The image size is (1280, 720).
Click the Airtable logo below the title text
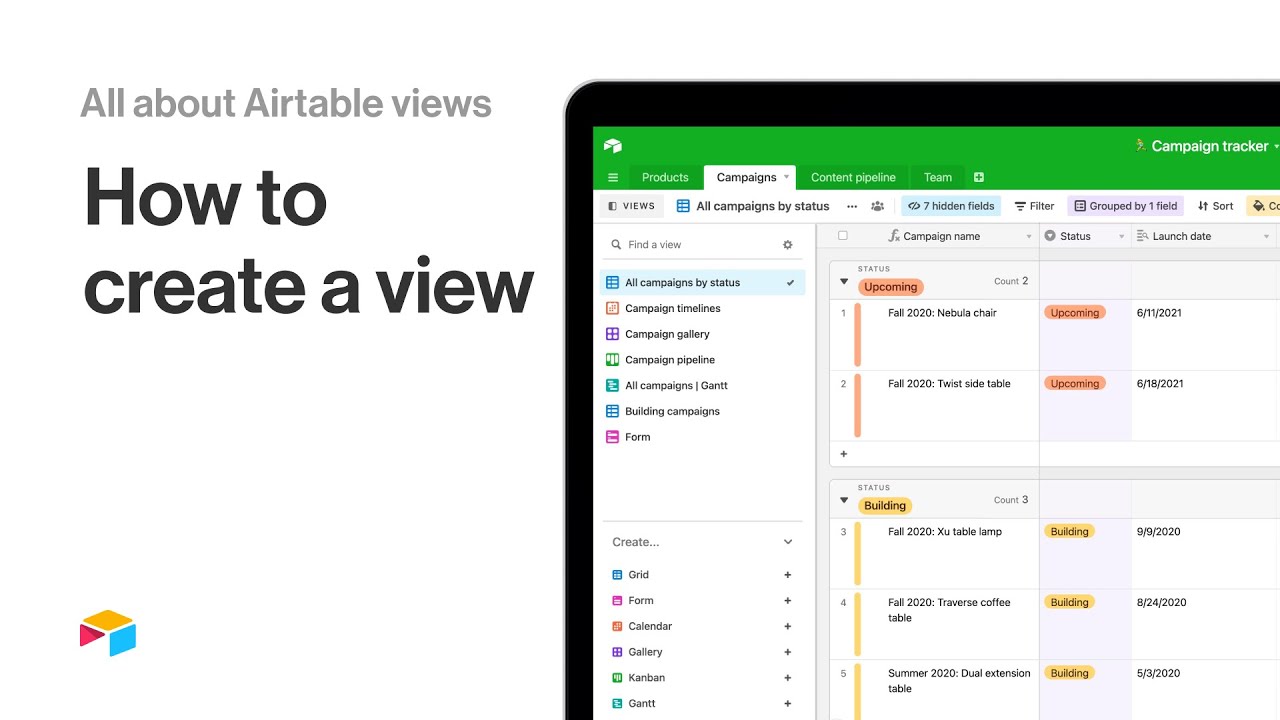click(108, 633)
